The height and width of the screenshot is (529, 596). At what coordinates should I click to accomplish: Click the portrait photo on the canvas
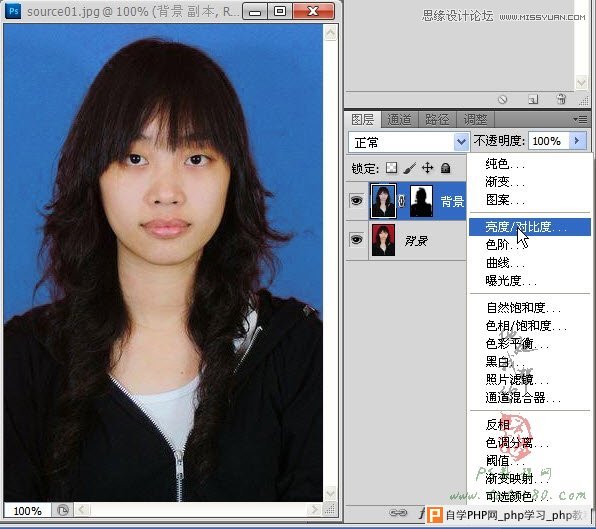(163, 263)
